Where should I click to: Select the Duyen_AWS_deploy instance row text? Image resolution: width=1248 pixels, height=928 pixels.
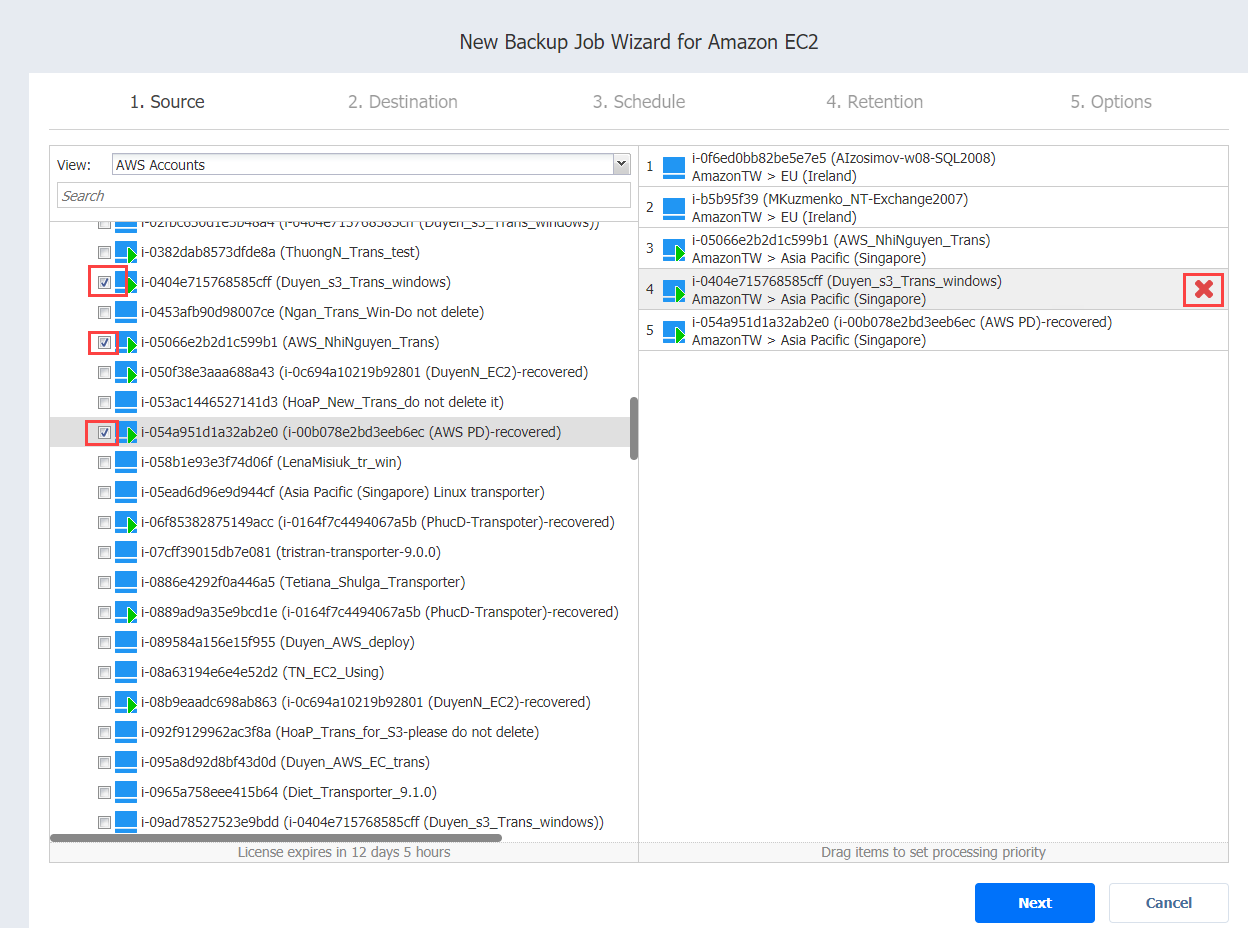point(278,642)
